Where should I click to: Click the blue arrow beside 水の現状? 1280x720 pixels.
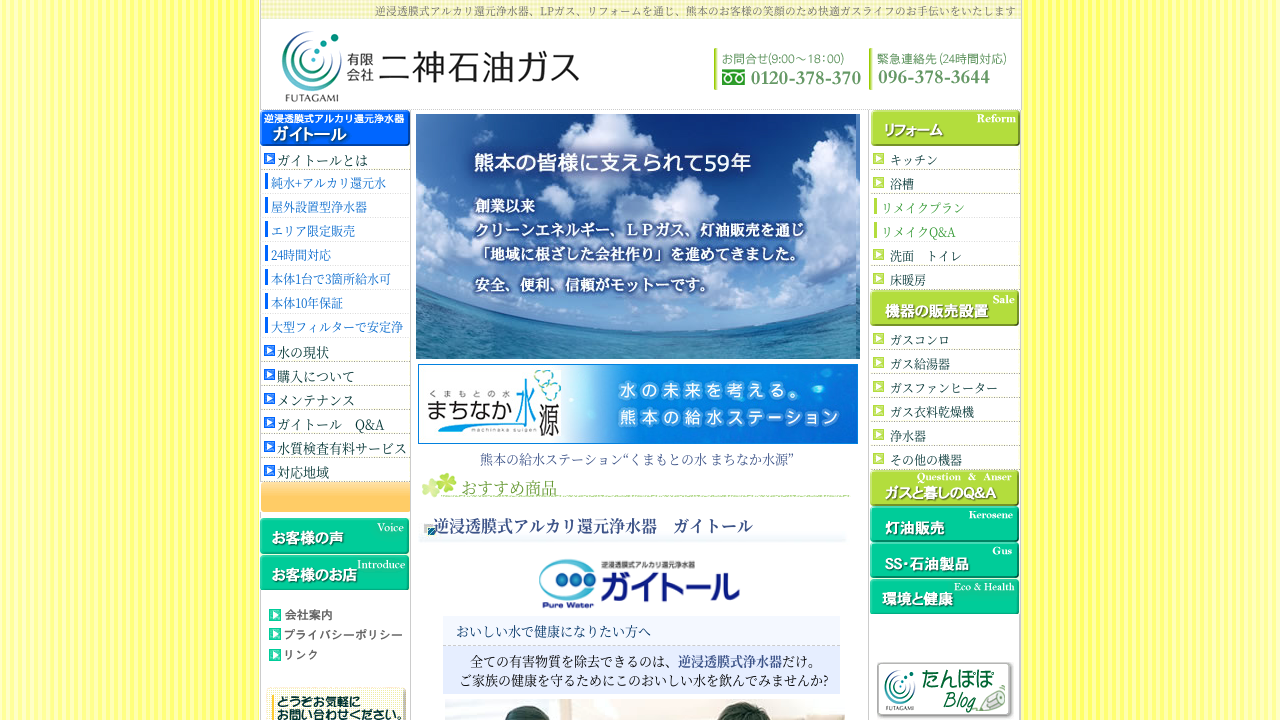(x=269, y=351)
